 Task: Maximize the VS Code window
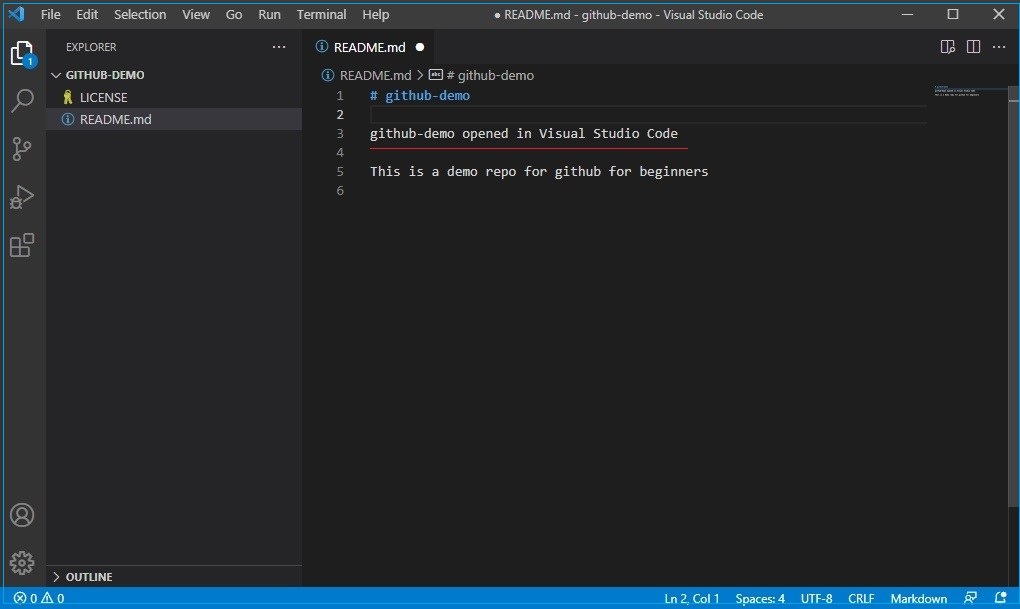click(953, 14)
